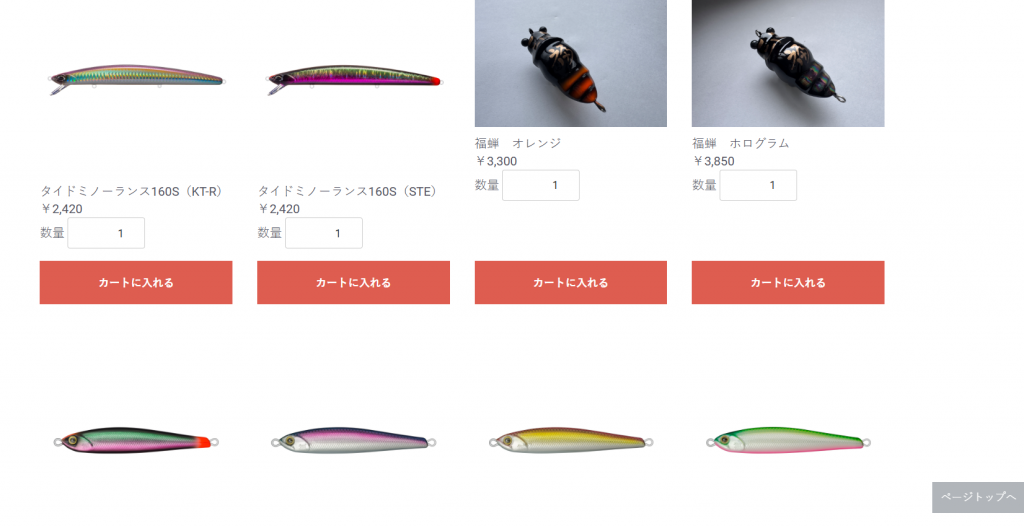Focus quantity field for KT-R lure
The height and width of the screenshot is (526, 1024).
(106, 233)
